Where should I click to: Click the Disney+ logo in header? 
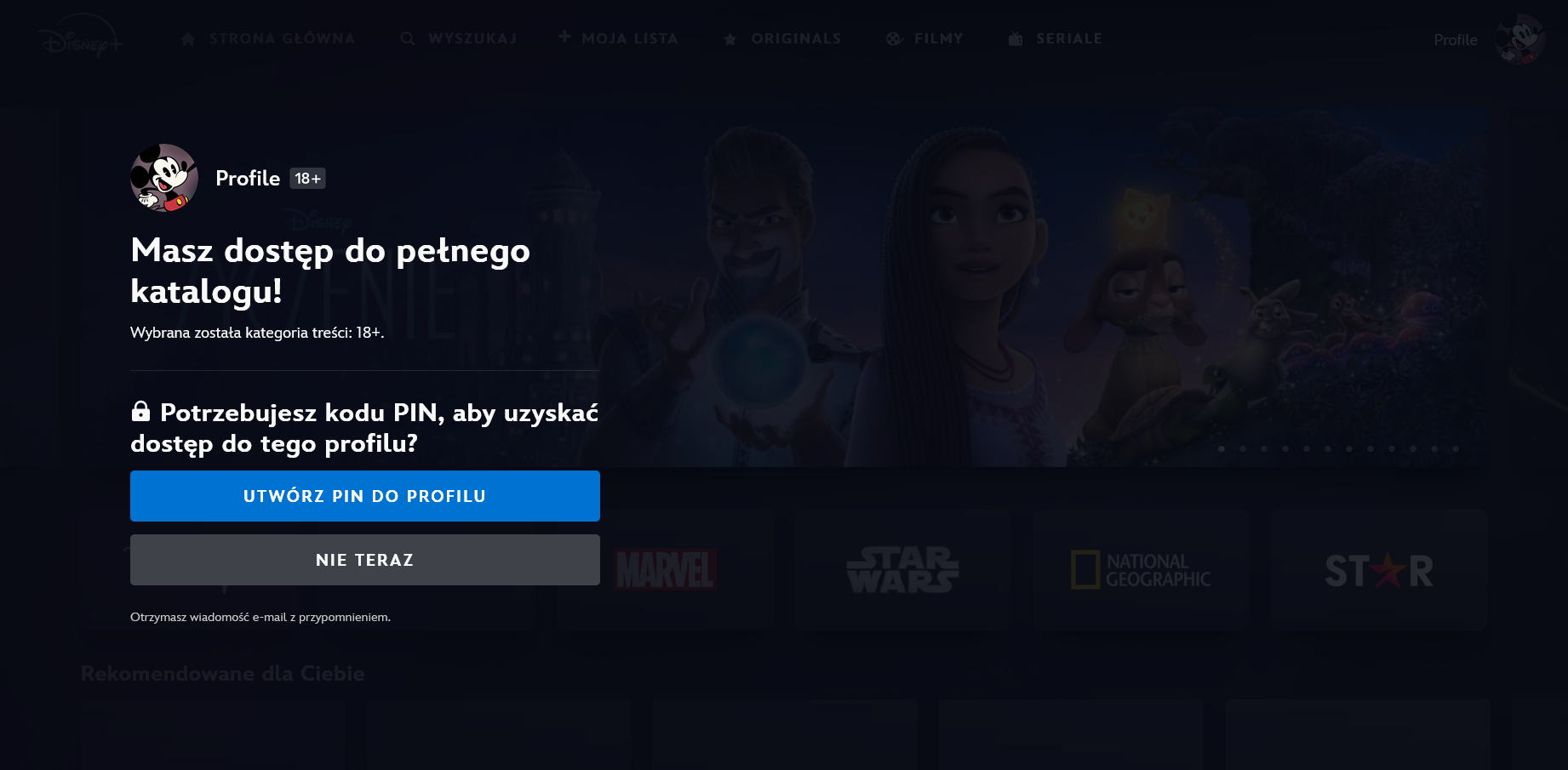[81, 37]
